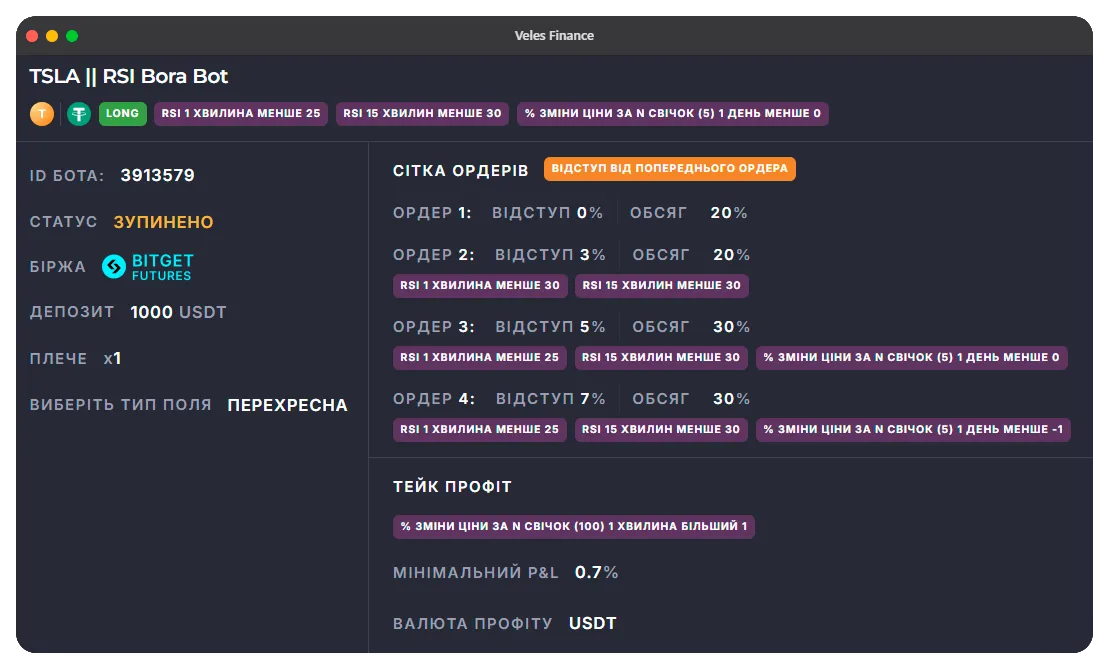Screen dimensions: 1109x669
Task: Click the bot ID number 3913579
Action: [157, 176]
